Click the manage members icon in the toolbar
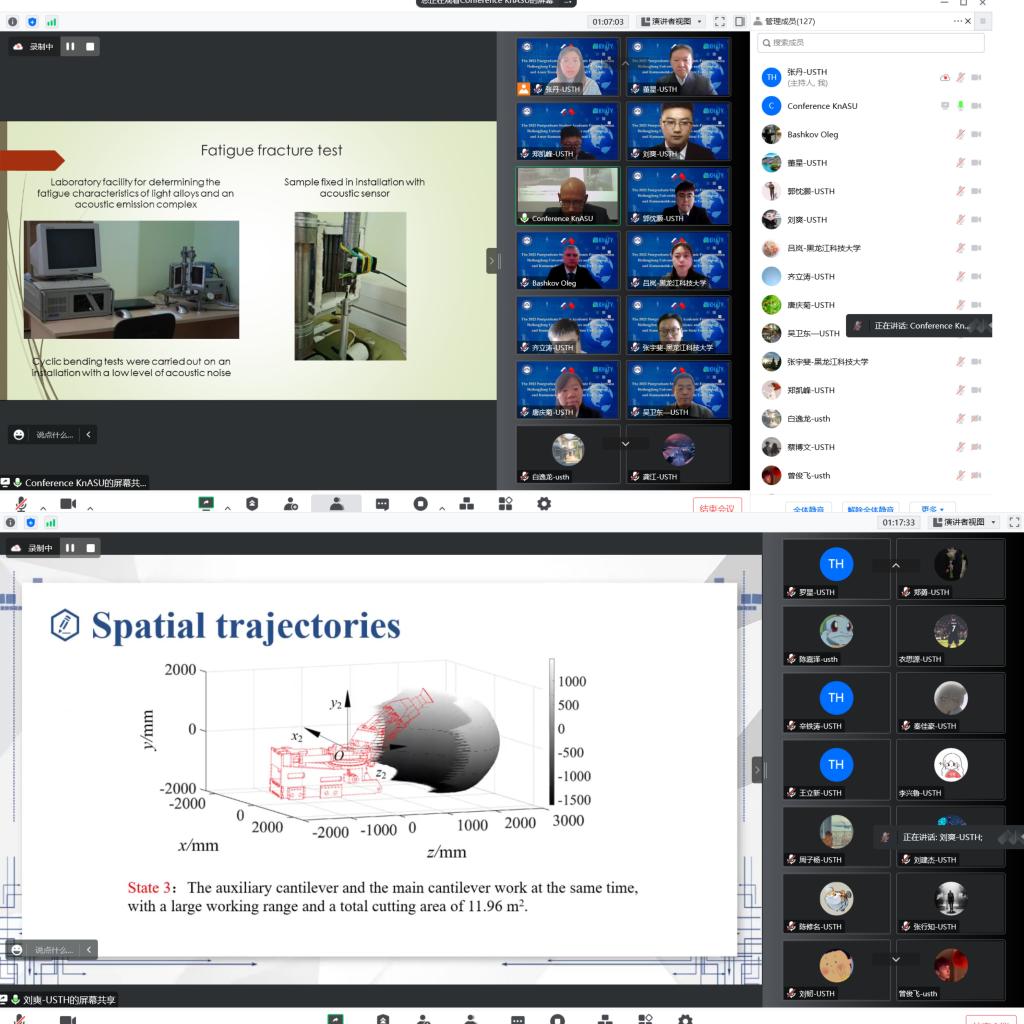This screenshot has height=1024, width=1024. point(336,504)
